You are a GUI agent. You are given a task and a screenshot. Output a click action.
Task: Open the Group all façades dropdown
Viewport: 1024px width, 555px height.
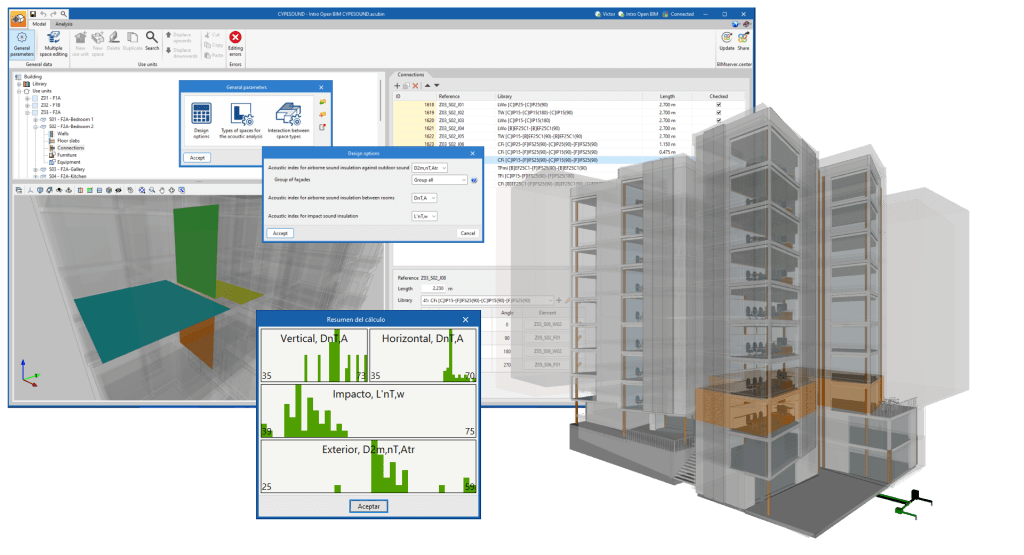(x=440, y=180)
